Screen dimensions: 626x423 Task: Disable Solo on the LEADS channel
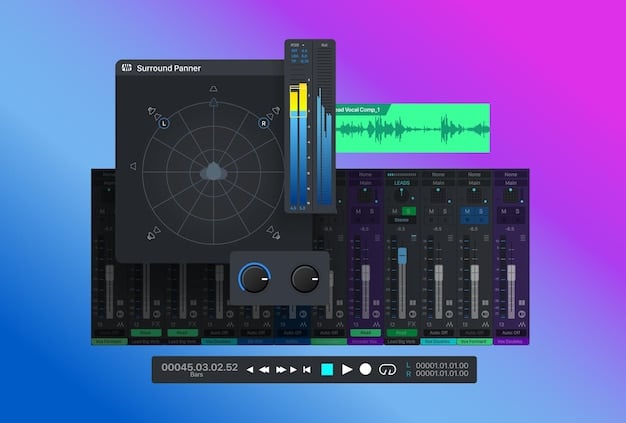click(409, 212)
